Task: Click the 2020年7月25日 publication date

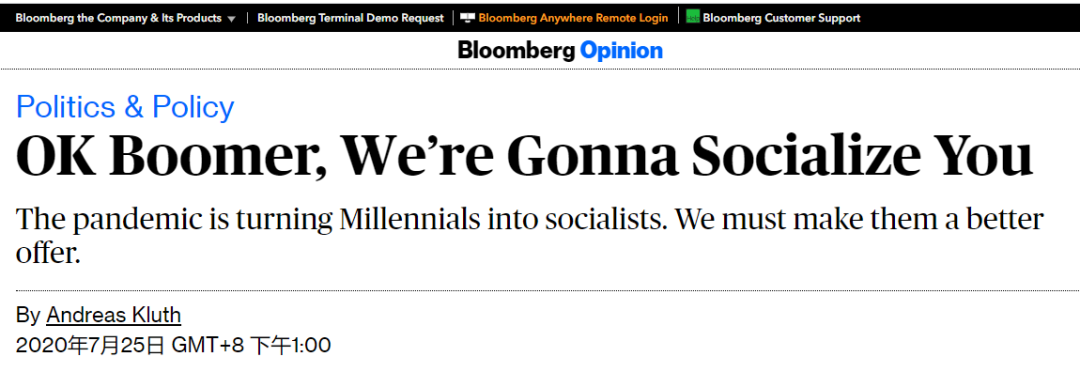Action: click(90, 345)
